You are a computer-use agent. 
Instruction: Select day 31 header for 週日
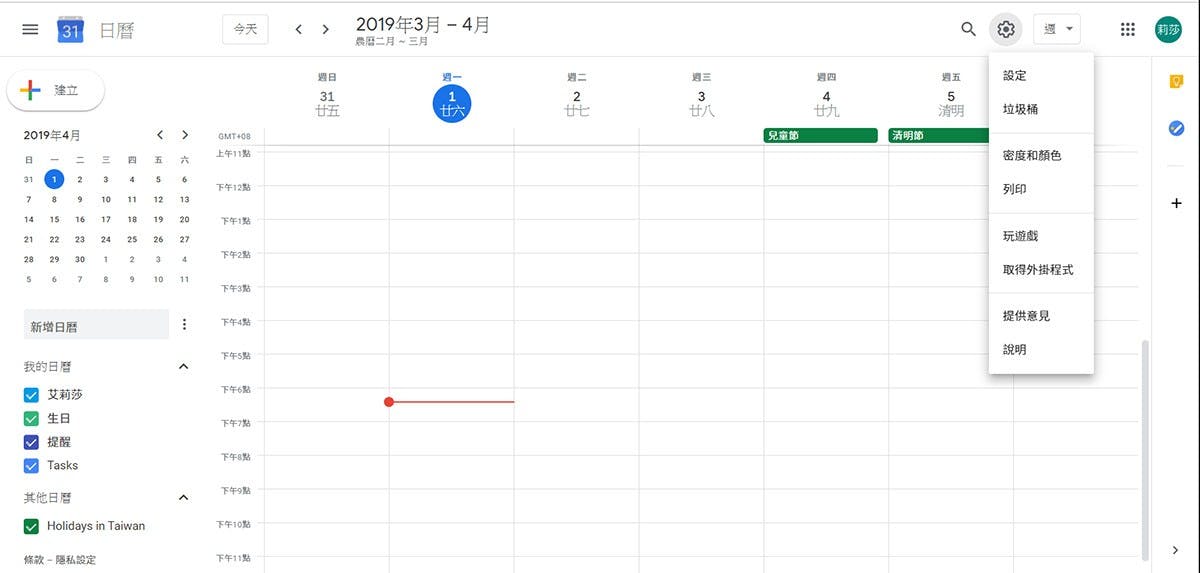[327, 97]
